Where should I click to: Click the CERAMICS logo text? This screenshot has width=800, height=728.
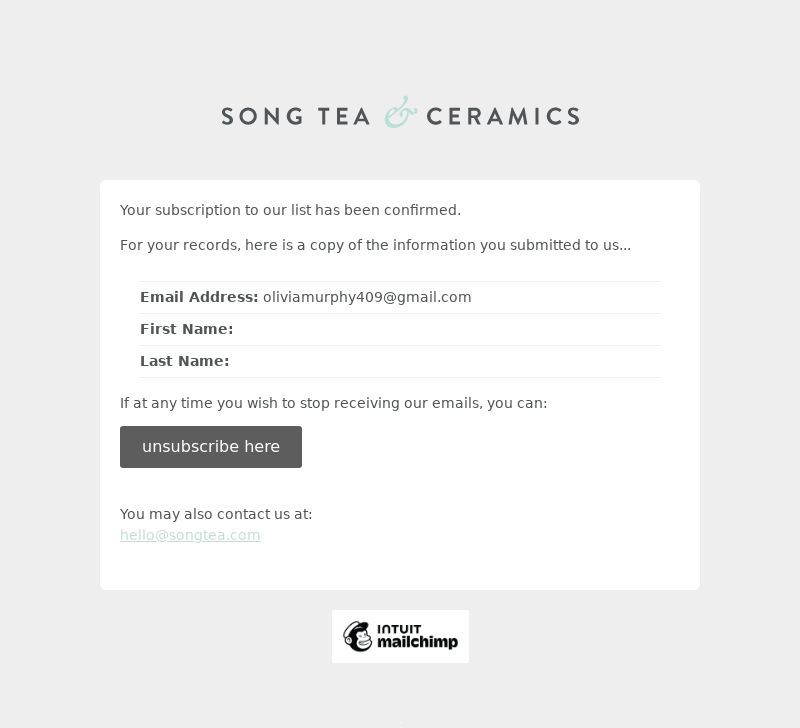click(503, 116)
